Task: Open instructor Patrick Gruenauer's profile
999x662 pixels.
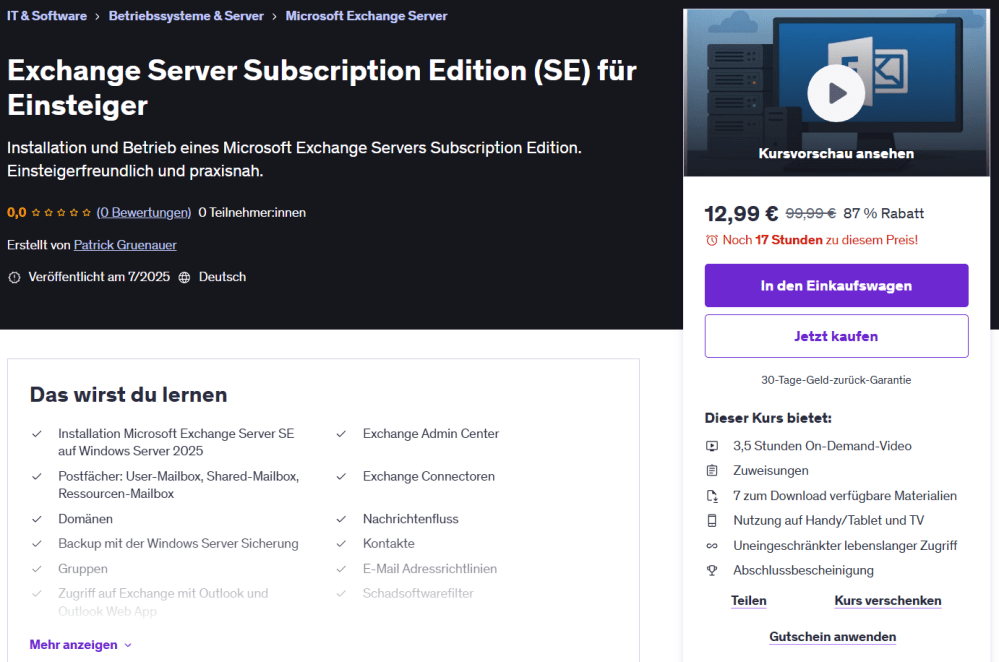Action: point(125,245)
